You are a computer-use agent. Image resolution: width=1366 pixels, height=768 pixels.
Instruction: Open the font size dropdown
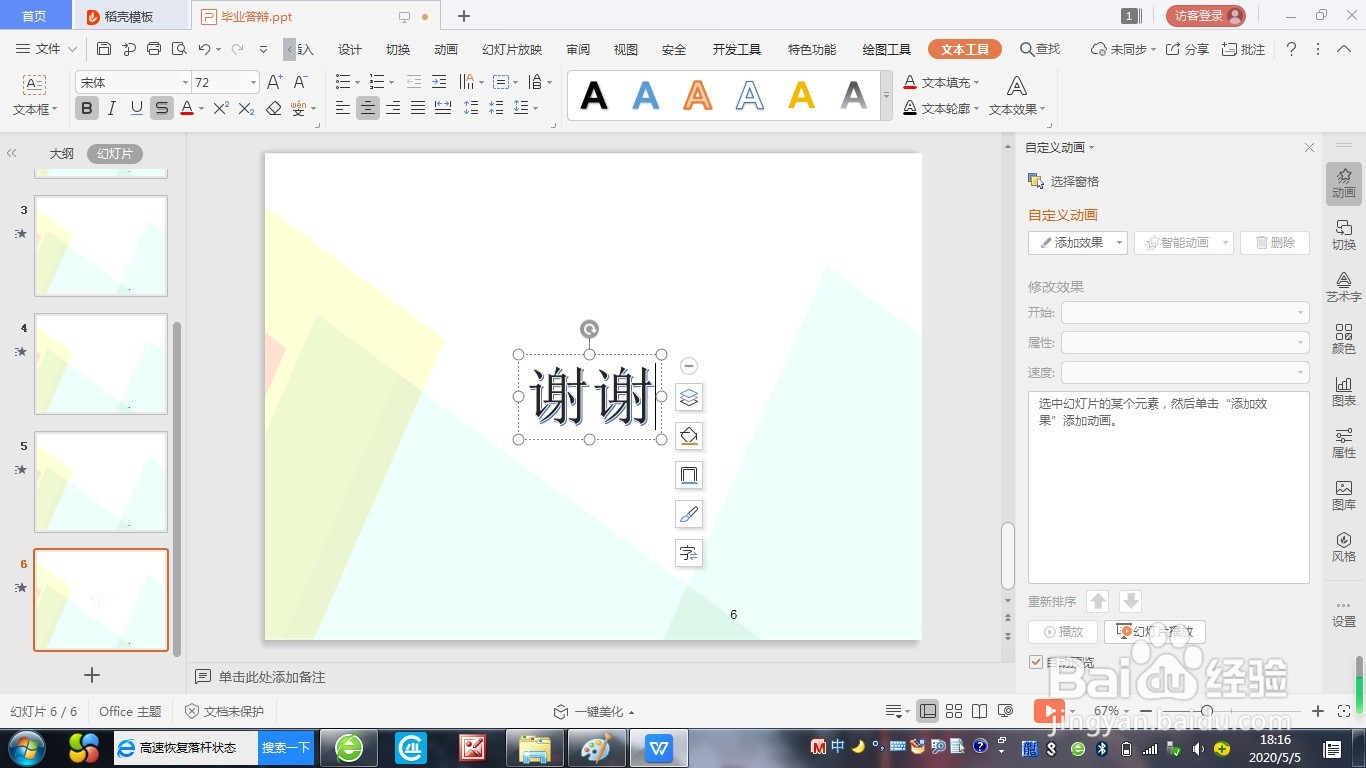[x=252, y=82]
